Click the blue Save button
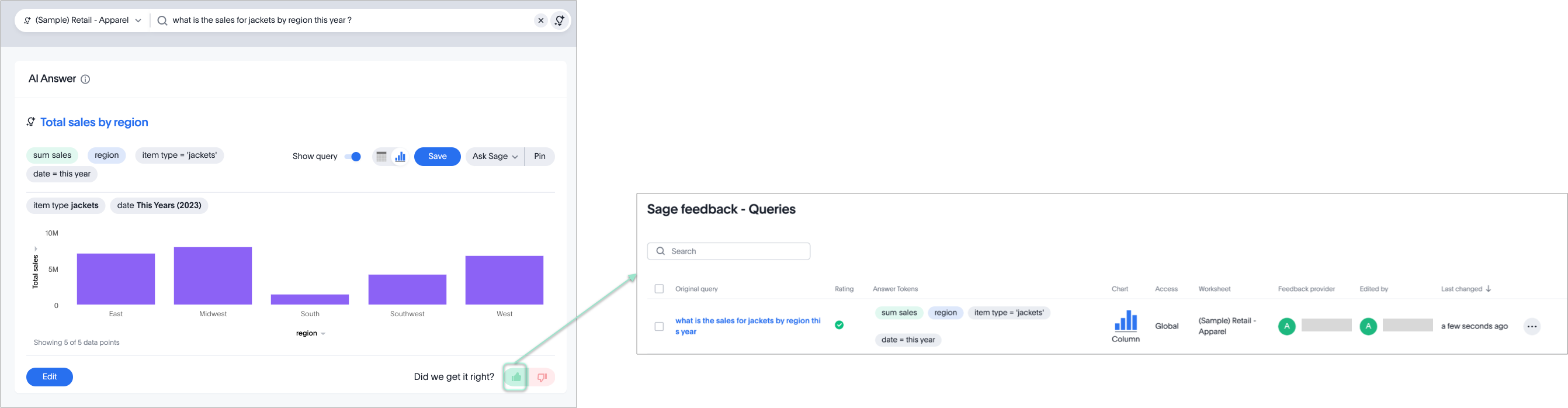Image resolution: width=1568 pixels, height=408 pixels. point(437,157)
